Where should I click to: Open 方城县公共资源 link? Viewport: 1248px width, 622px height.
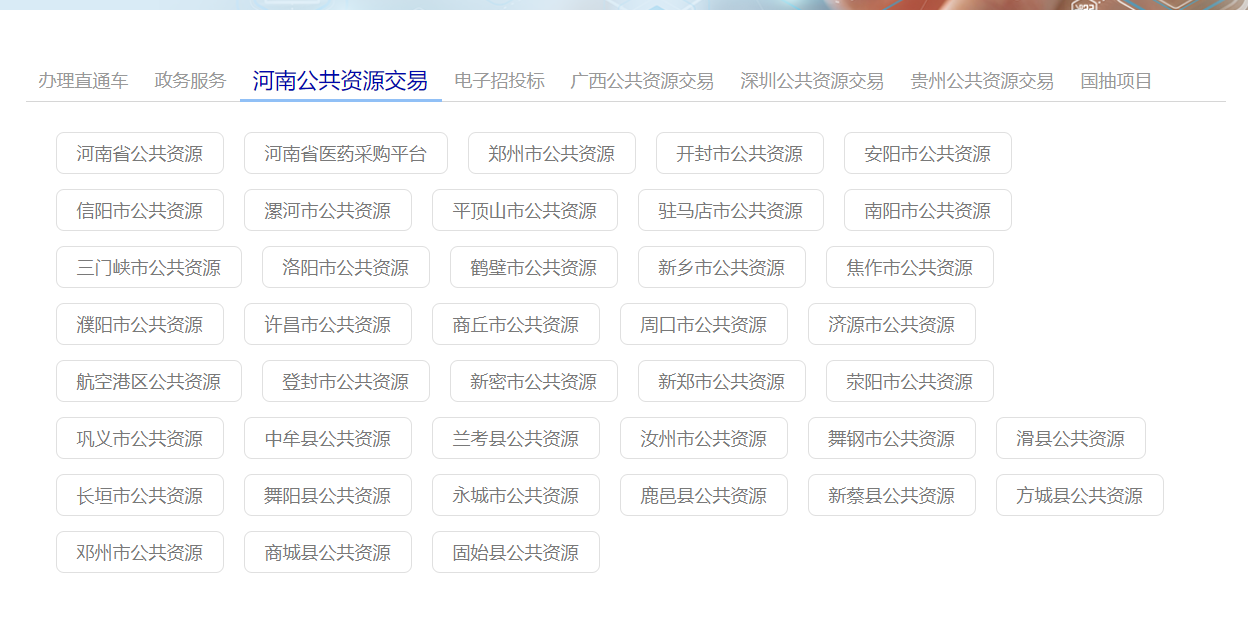pyautogui.click(x=1080, y=496)
